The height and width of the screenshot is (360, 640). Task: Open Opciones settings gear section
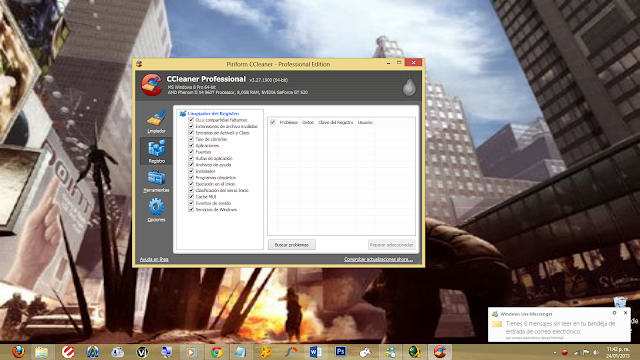[156, 210]
